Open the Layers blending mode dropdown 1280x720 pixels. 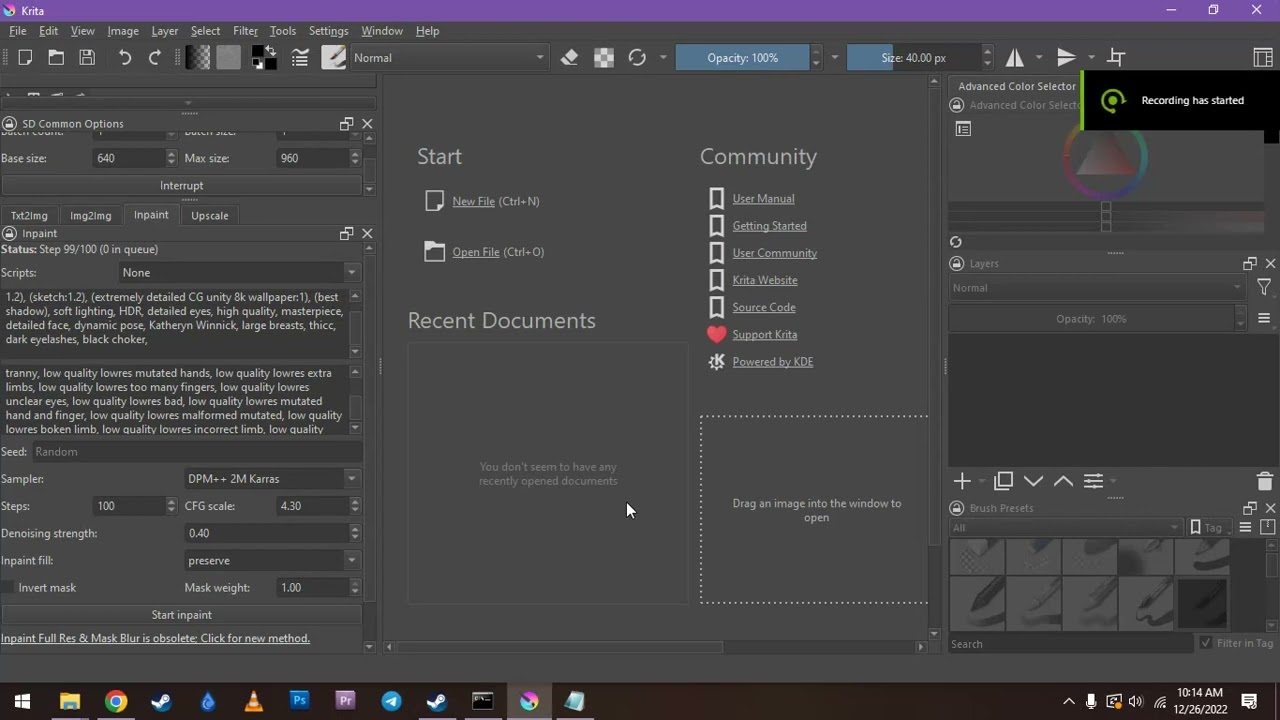(x=1097, y=288)
